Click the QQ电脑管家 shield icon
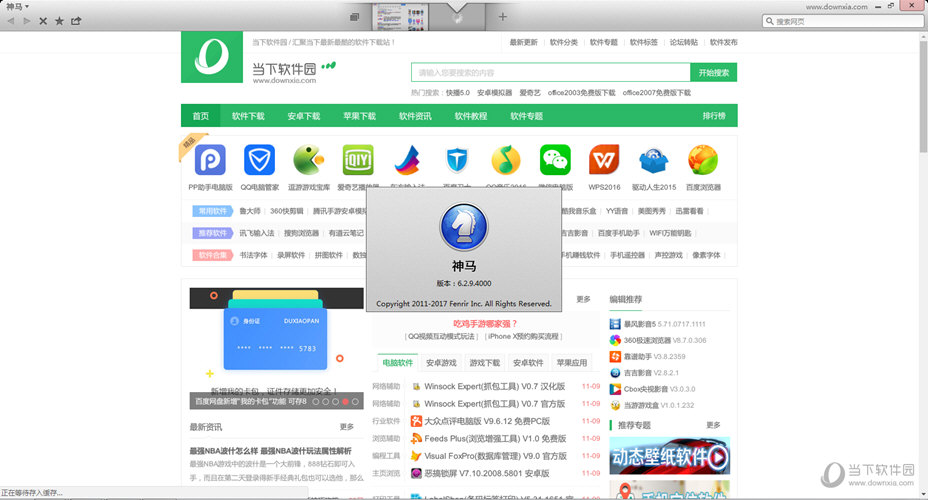 click(x=259, y=160)
